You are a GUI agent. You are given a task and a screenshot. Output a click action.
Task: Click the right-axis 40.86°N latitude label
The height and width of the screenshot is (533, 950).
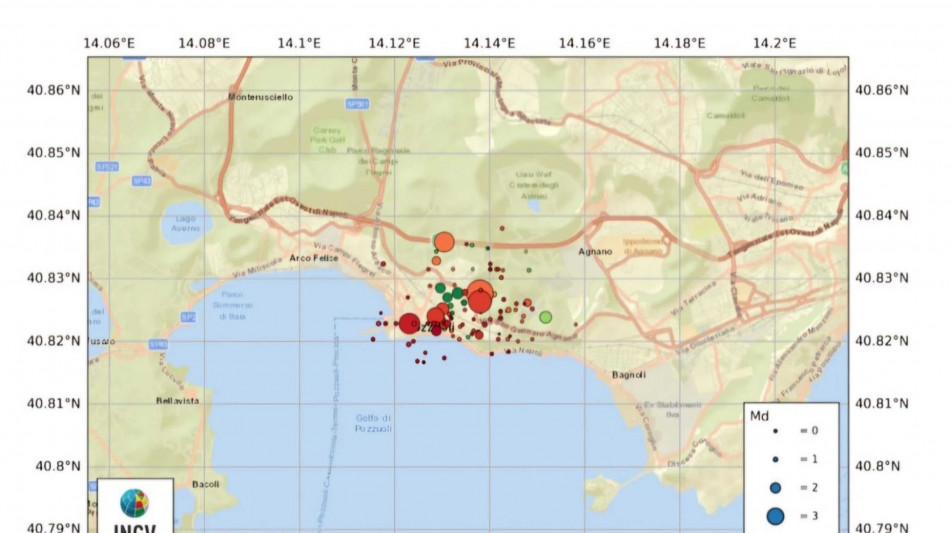pyautogui.click(x=882, y=90)
